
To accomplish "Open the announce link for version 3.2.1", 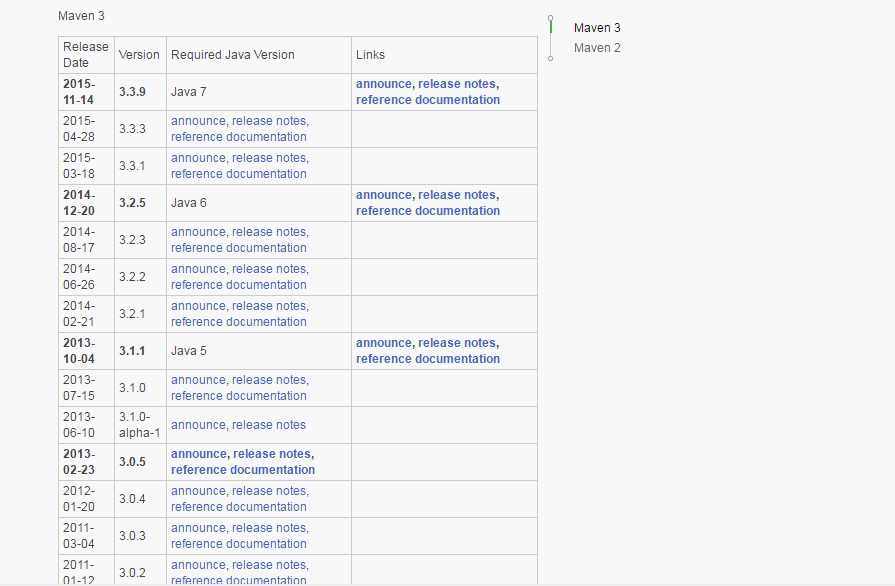I will pyautogui.click(x=198, y=306).
